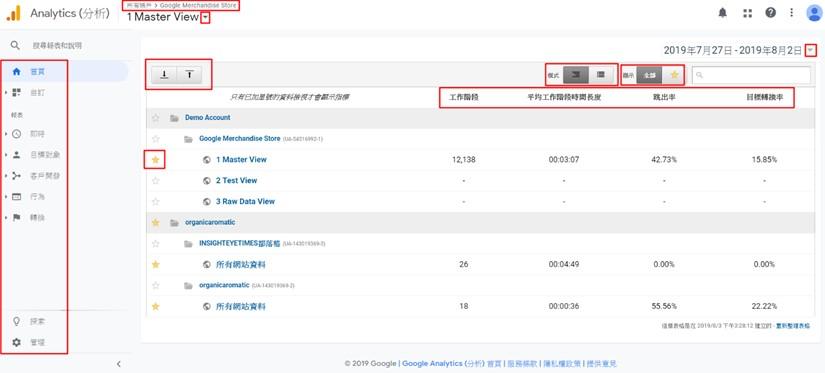
Task: Focus the table search input field
Action: tap(751, 75)
